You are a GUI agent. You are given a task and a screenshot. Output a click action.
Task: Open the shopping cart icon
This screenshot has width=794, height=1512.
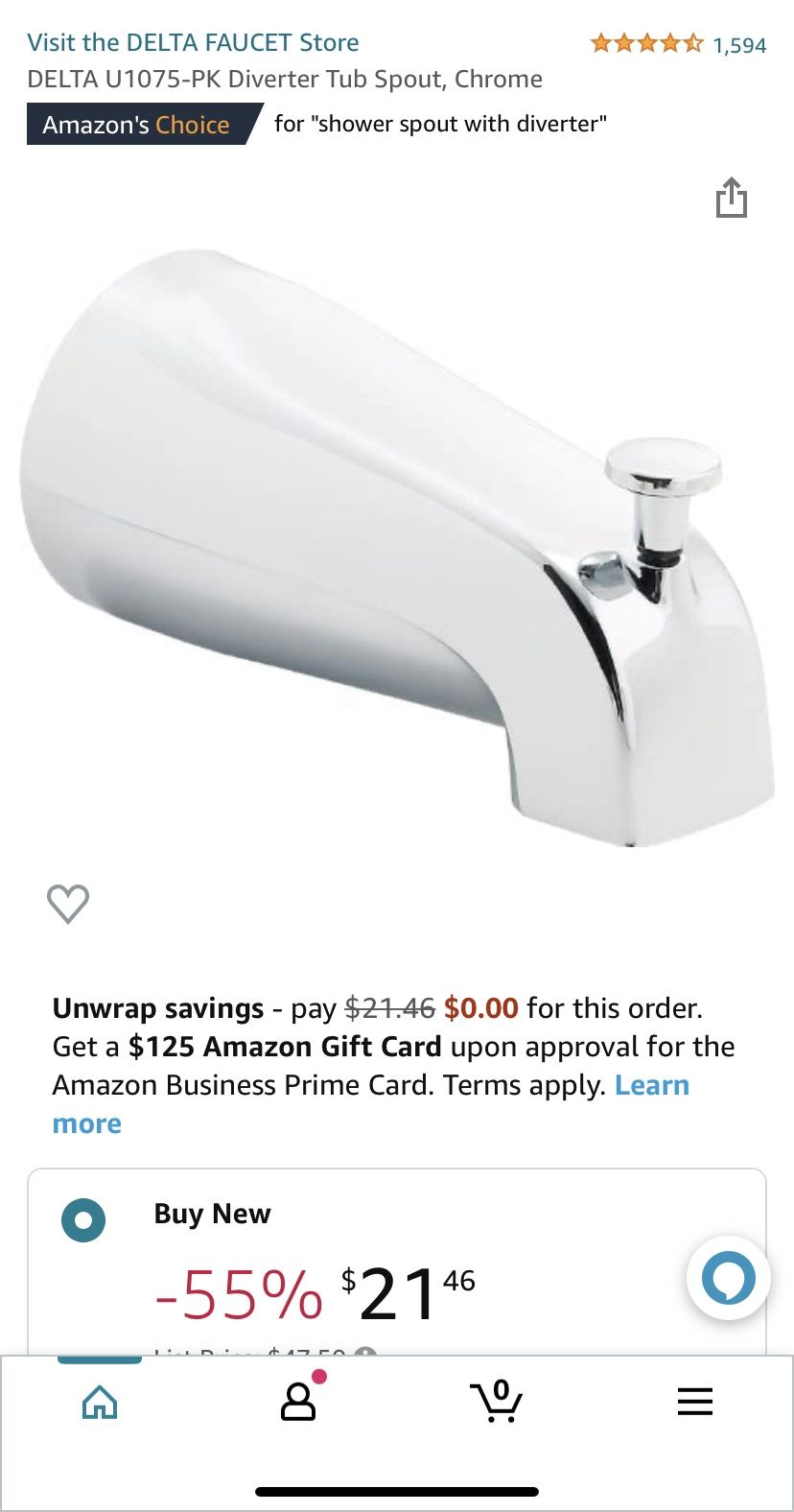pos(496,1401)
